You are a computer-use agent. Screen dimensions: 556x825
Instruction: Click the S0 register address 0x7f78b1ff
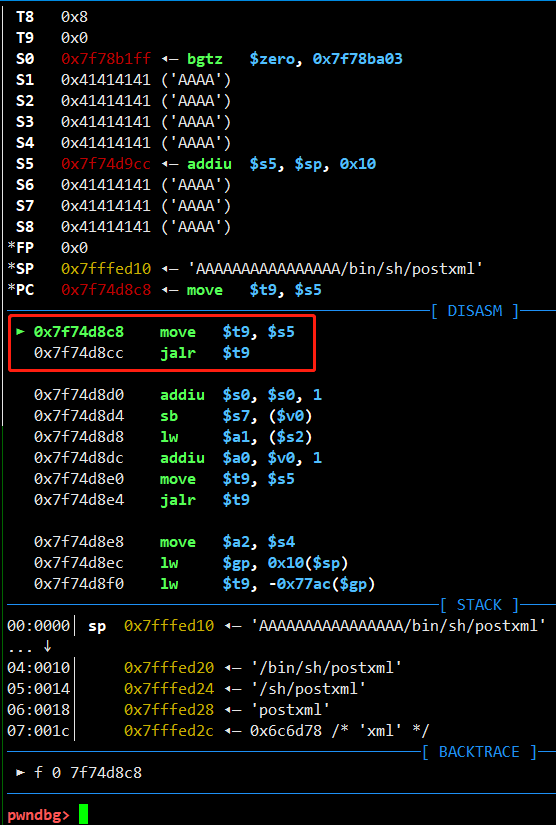tap(106, 58)
